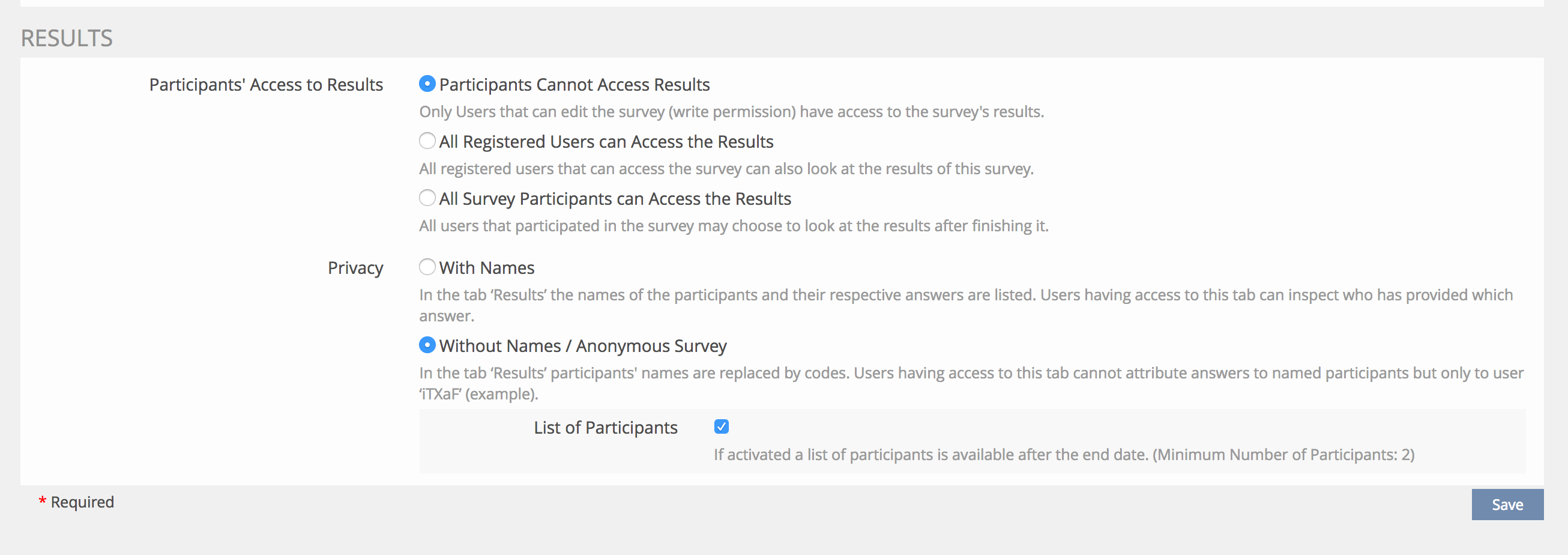Choose All Registered Users can Access radio button
Viewport: 1568px width, 555px height.
point(427,141)
